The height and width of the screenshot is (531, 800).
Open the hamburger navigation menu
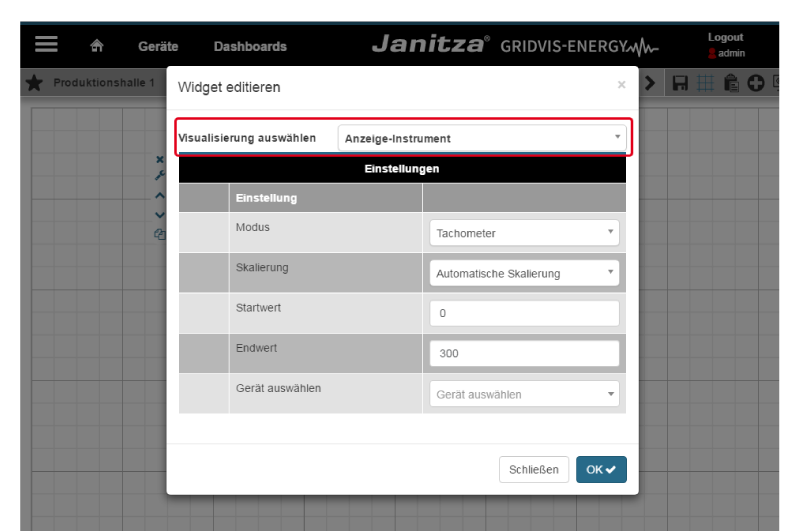[46, 45]
